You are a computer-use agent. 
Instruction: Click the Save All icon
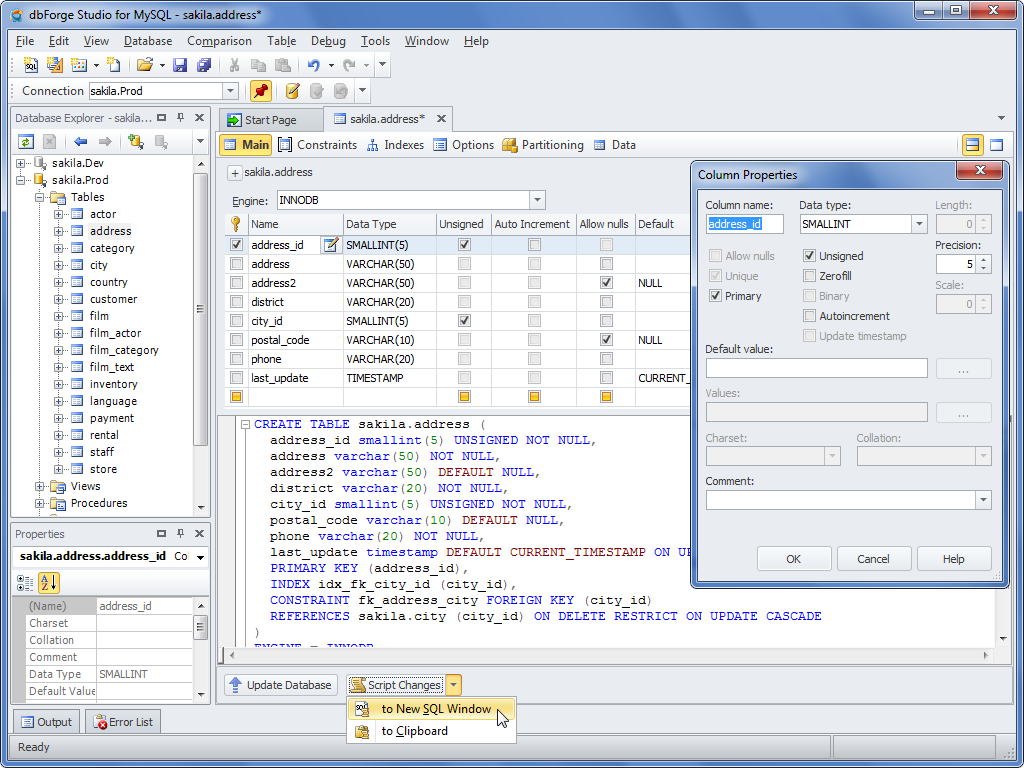204,65
